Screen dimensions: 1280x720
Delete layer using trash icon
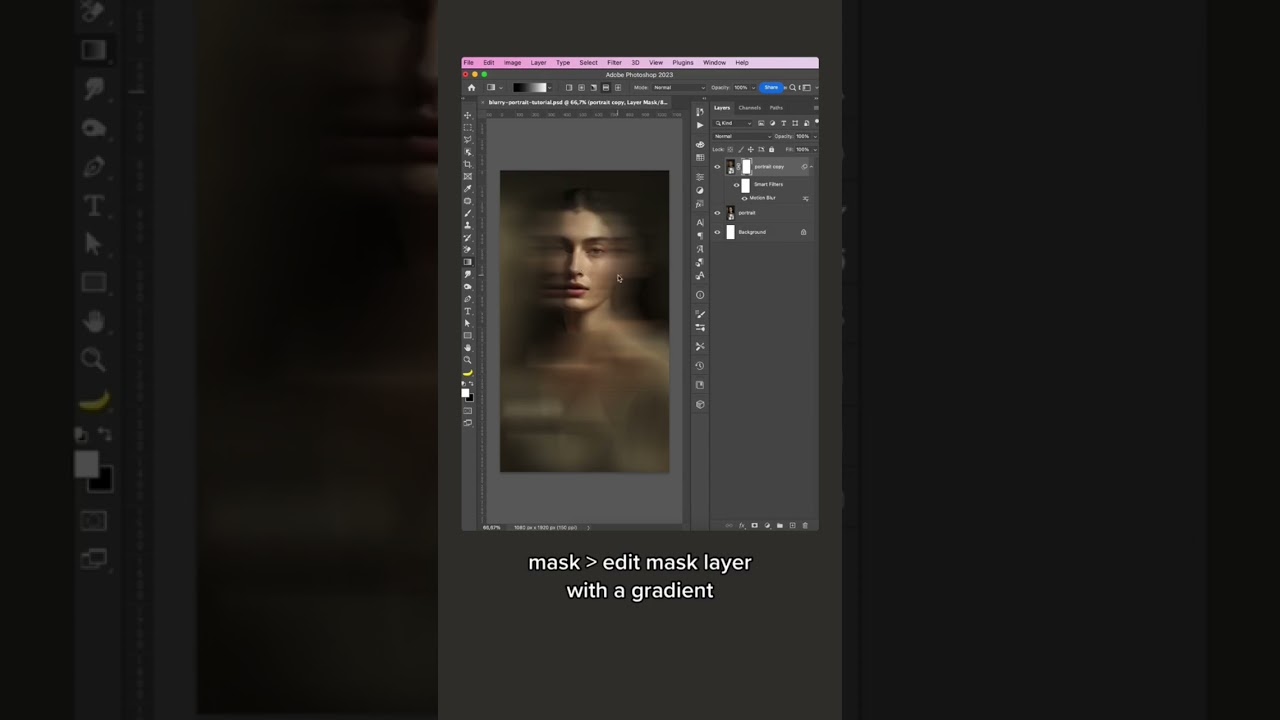pos(805,525)
